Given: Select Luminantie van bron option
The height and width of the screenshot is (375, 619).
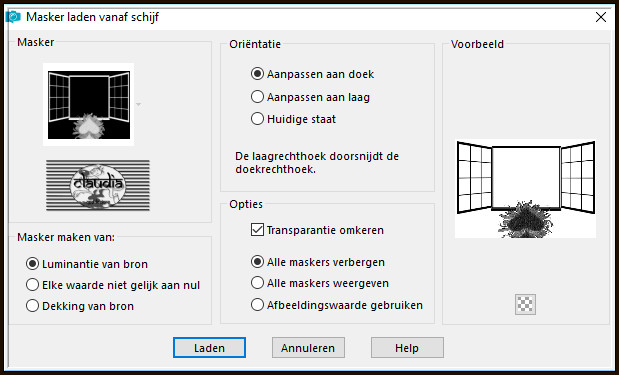Looking at the screenshot, I should pyautogui.click(x=87, y=264).
